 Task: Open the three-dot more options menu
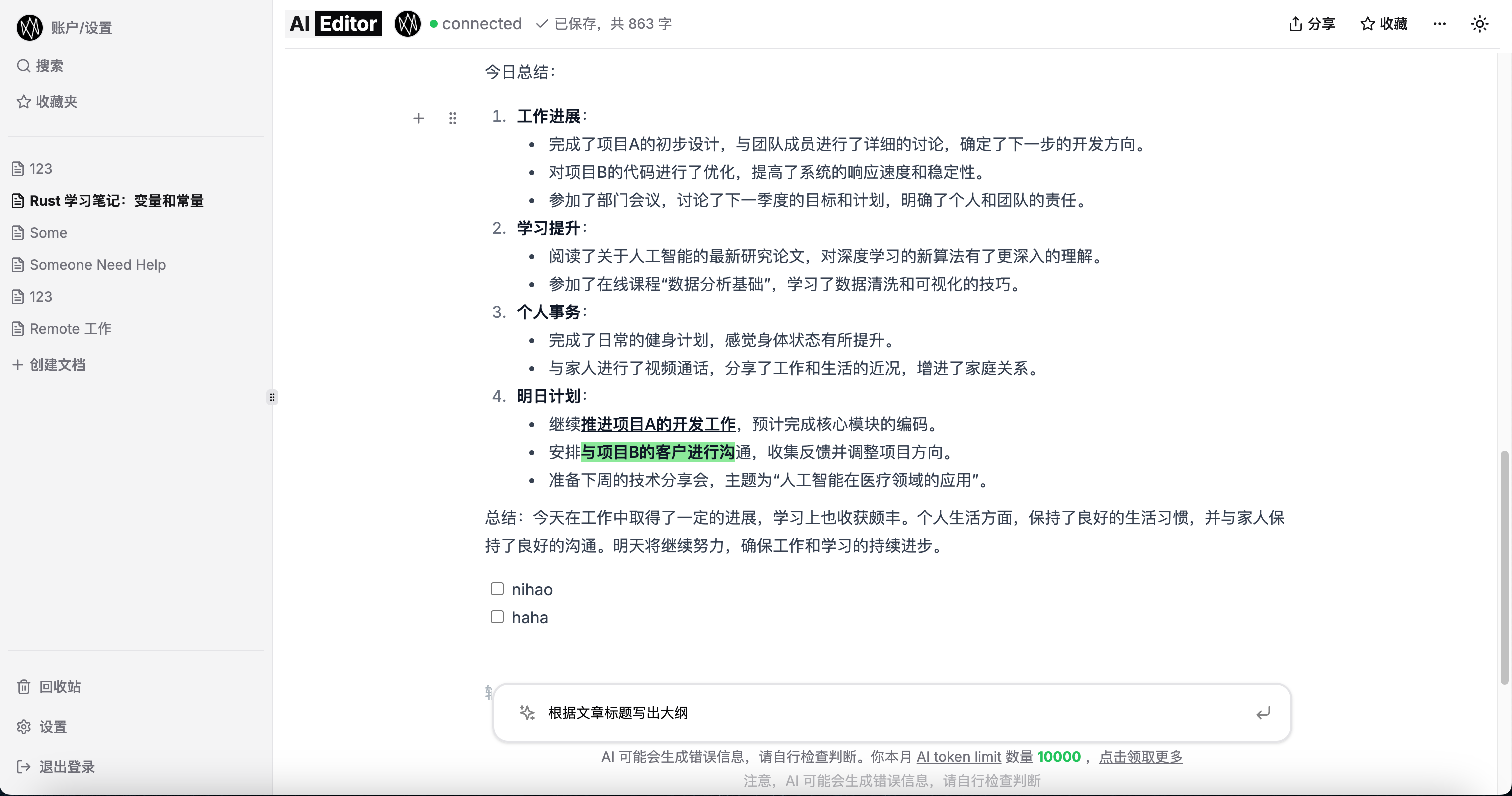[1439, 24]
